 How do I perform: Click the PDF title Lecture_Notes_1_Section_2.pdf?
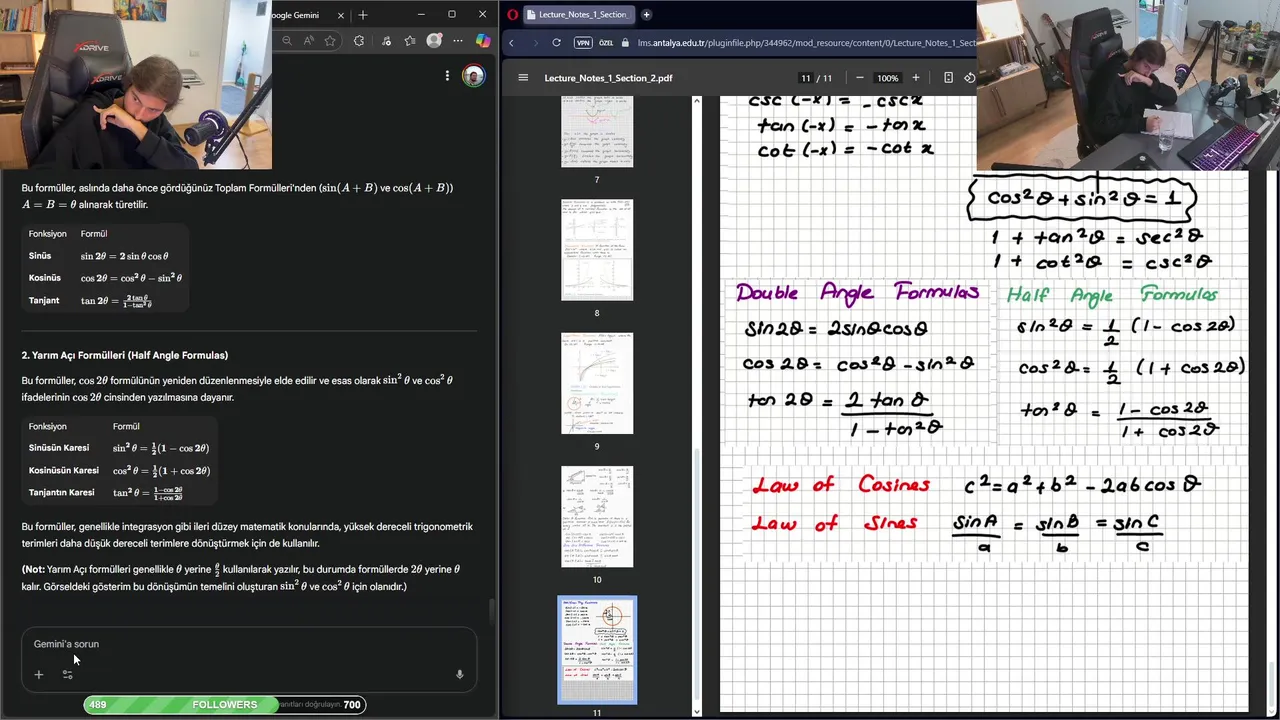coord(608,78)
